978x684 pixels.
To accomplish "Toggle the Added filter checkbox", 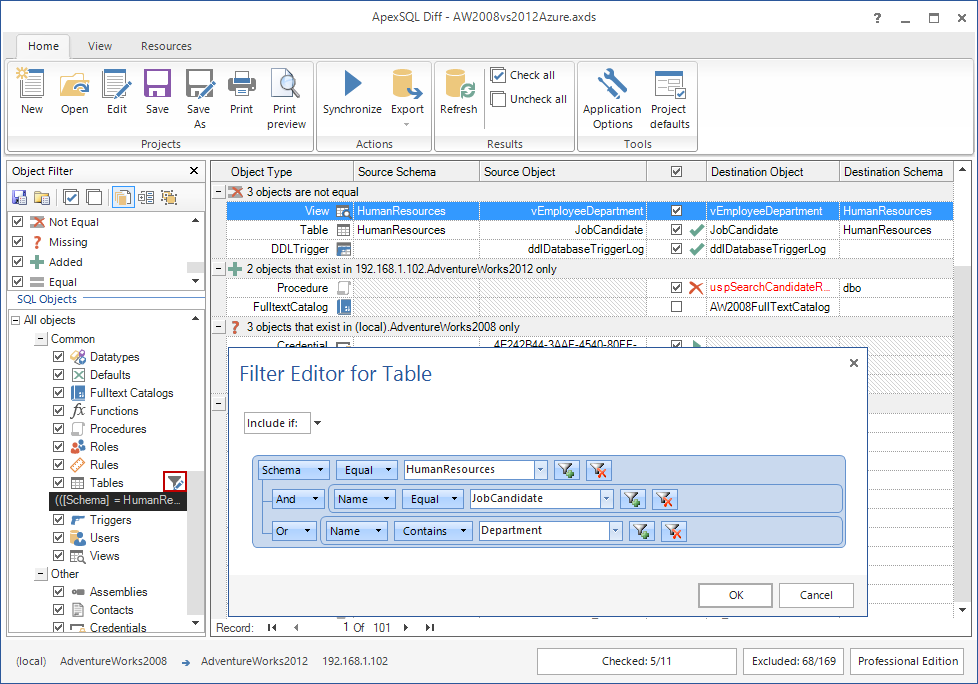I will tap(17, 262).
